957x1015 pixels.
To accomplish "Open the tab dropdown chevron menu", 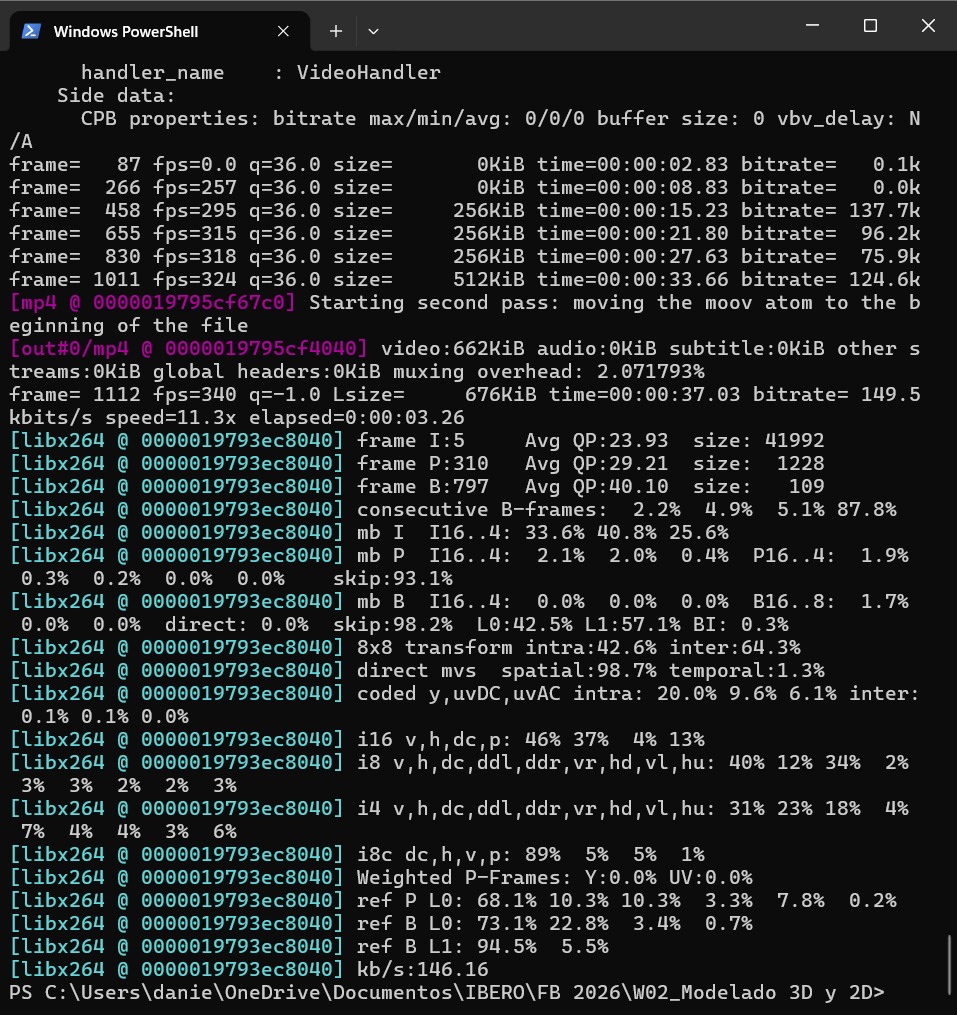I will 373,31.
